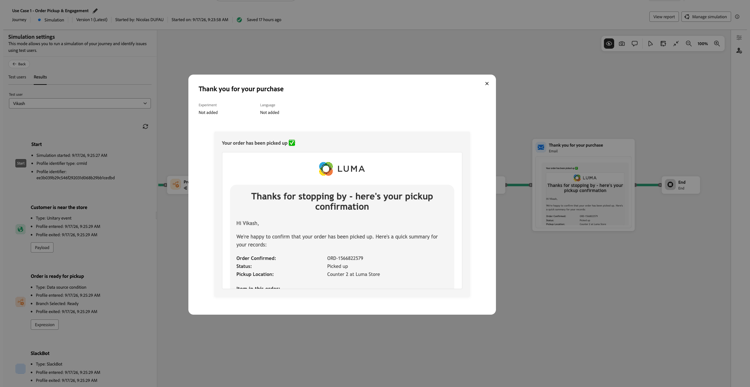Screen dimensions: 750x387
Task: Zoom out using the magnifier minus icon
Action: click(689, 44)
